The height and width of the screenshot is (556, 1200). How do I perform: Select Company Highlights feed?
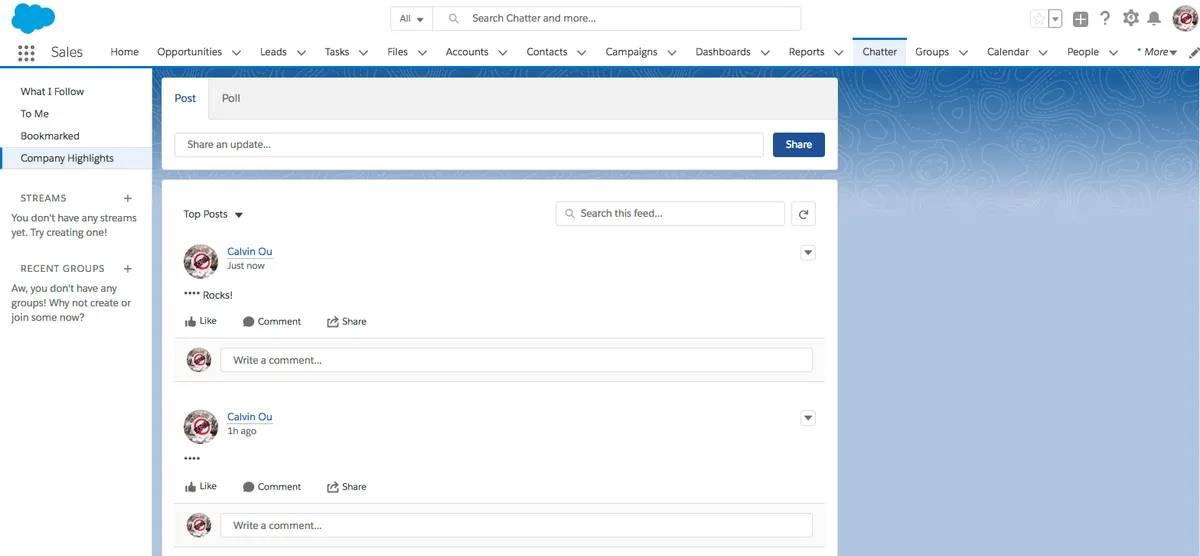(76, 158)
